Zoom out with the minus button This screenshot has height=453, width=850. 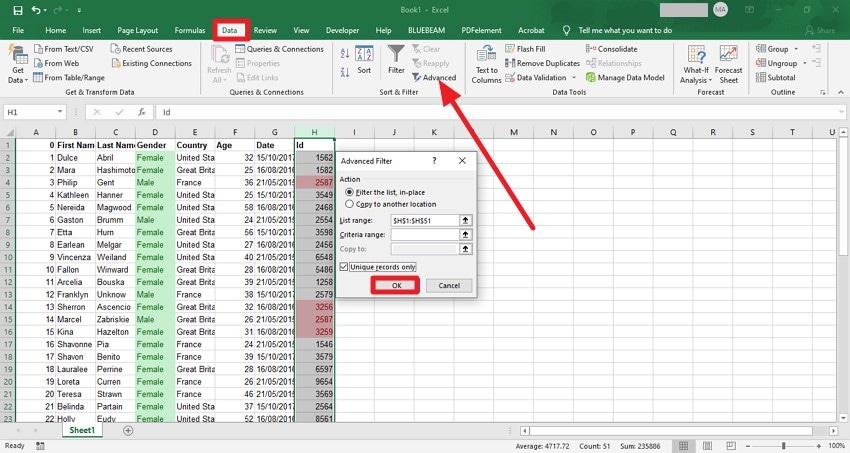(749, 446)
